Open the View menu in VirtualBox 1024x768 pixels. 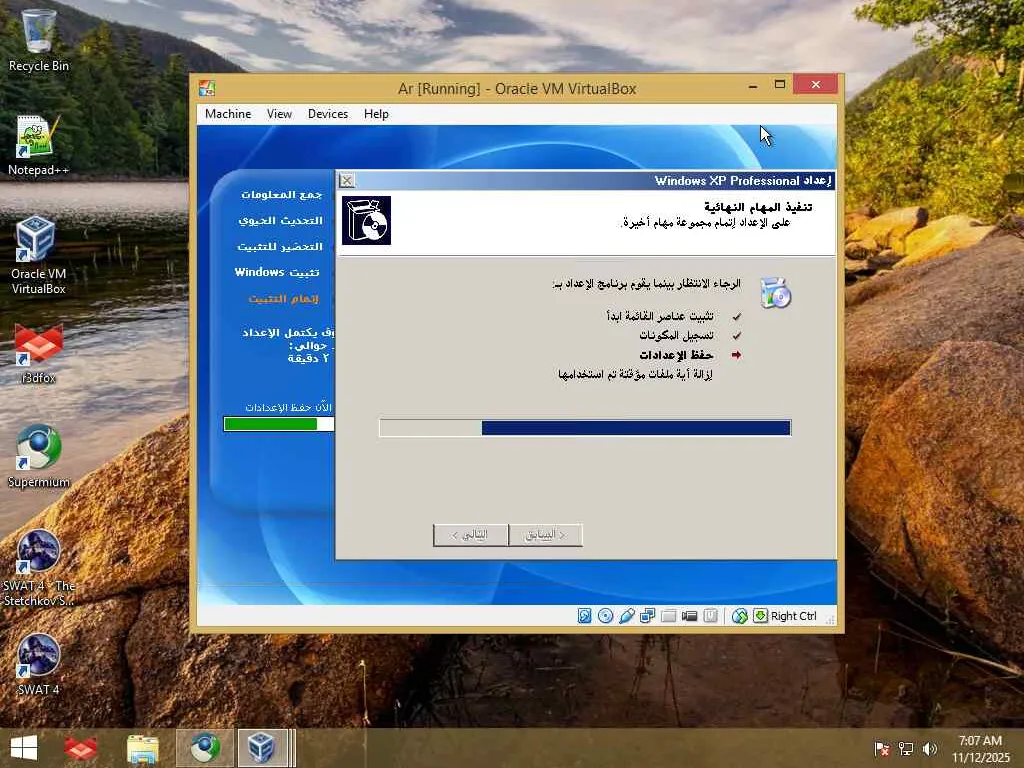279,114
